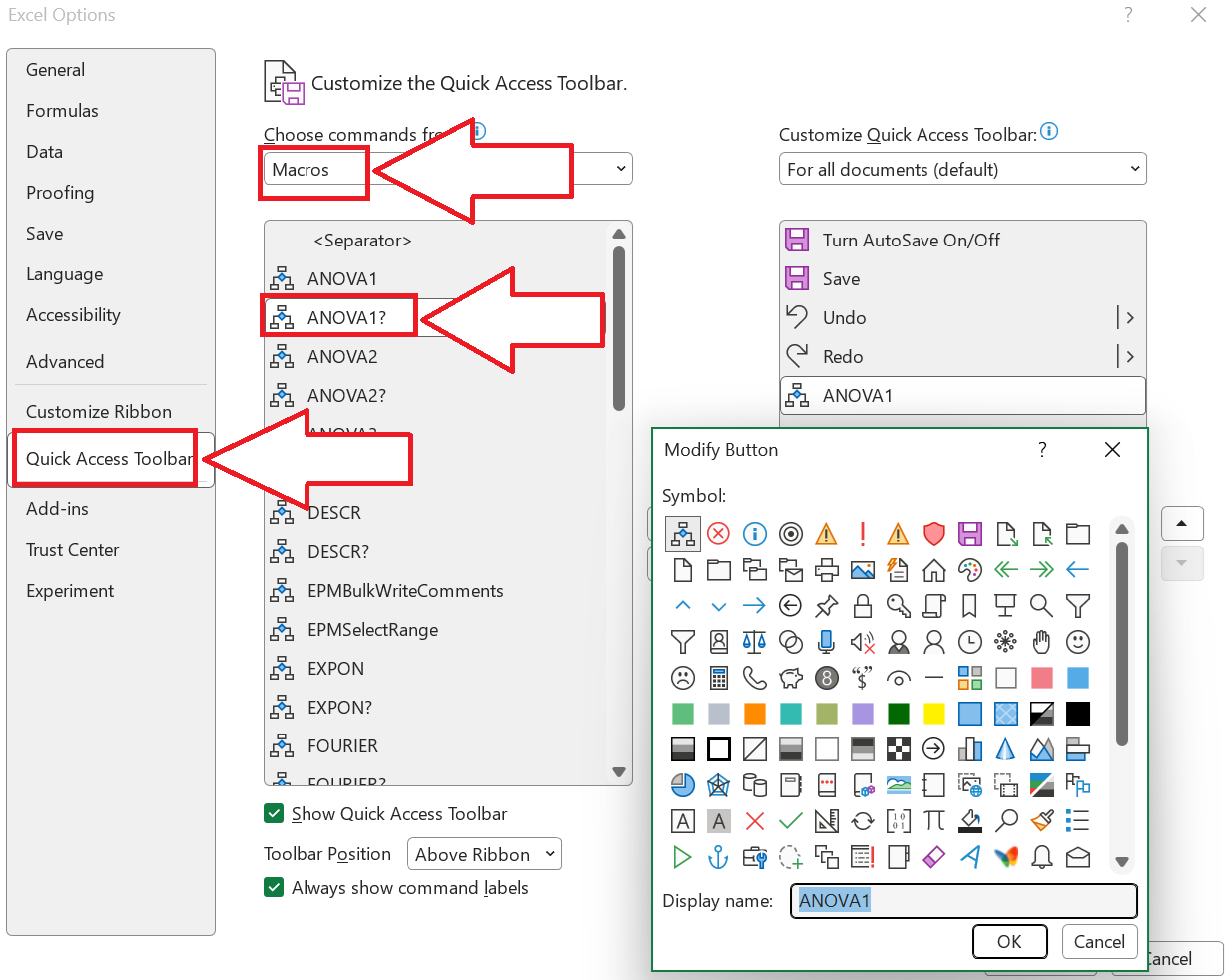
Task: Click the Move Up arrow button
Action: click(x=1182, y=524)
